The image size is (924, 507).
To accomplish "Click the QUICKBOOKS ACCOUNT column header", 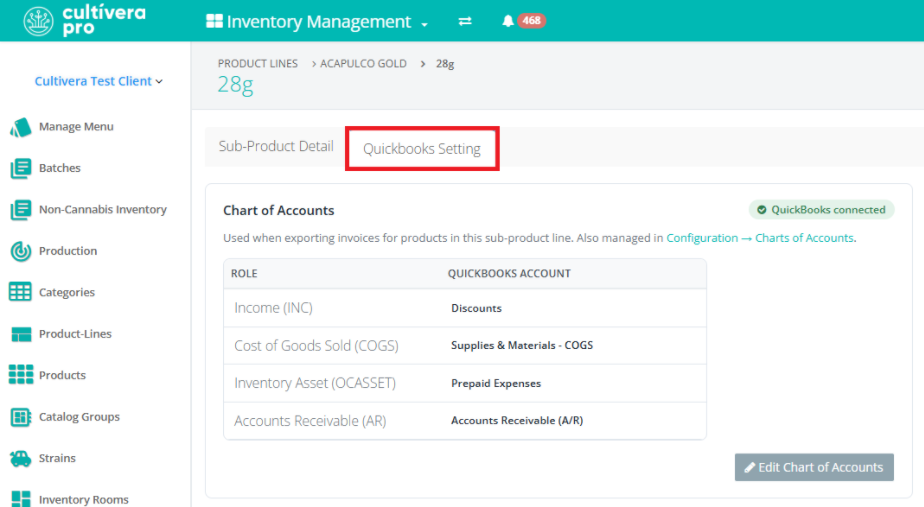I will (x=509, y=274).
